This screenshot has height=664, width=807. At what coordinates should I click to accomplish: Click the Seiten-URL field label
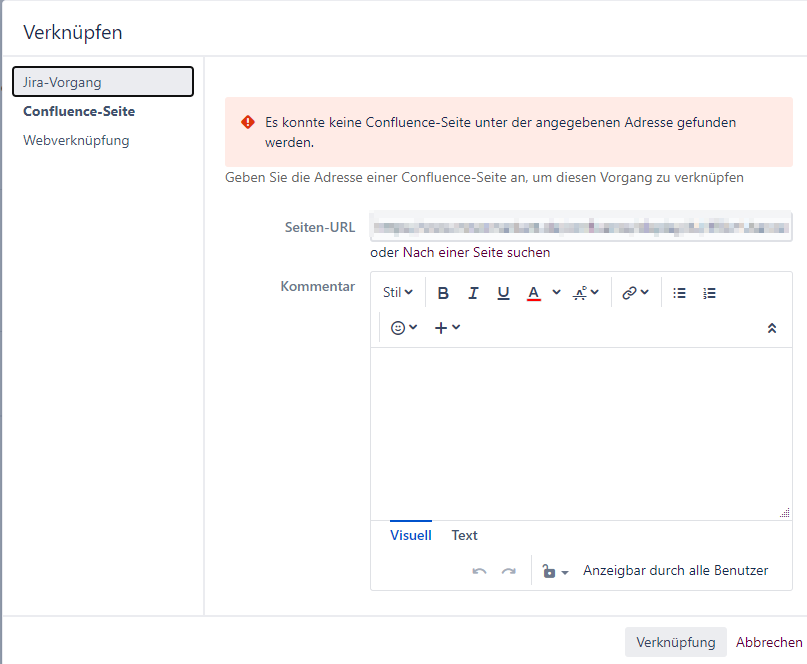pyautogui.click(x=320, y=227)
